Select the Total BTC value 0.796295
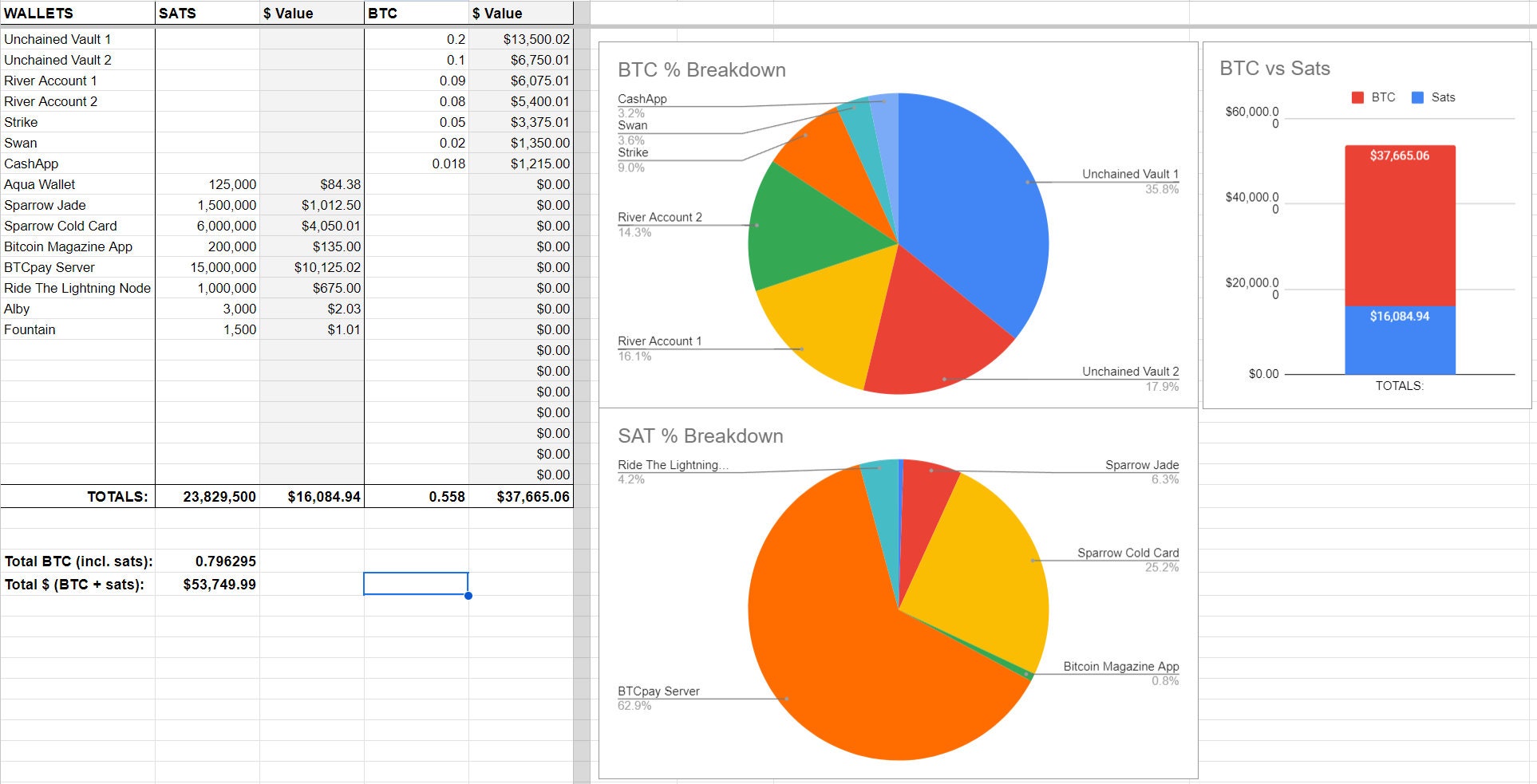This screenshot has width=1537, height=784. point(226,561)
